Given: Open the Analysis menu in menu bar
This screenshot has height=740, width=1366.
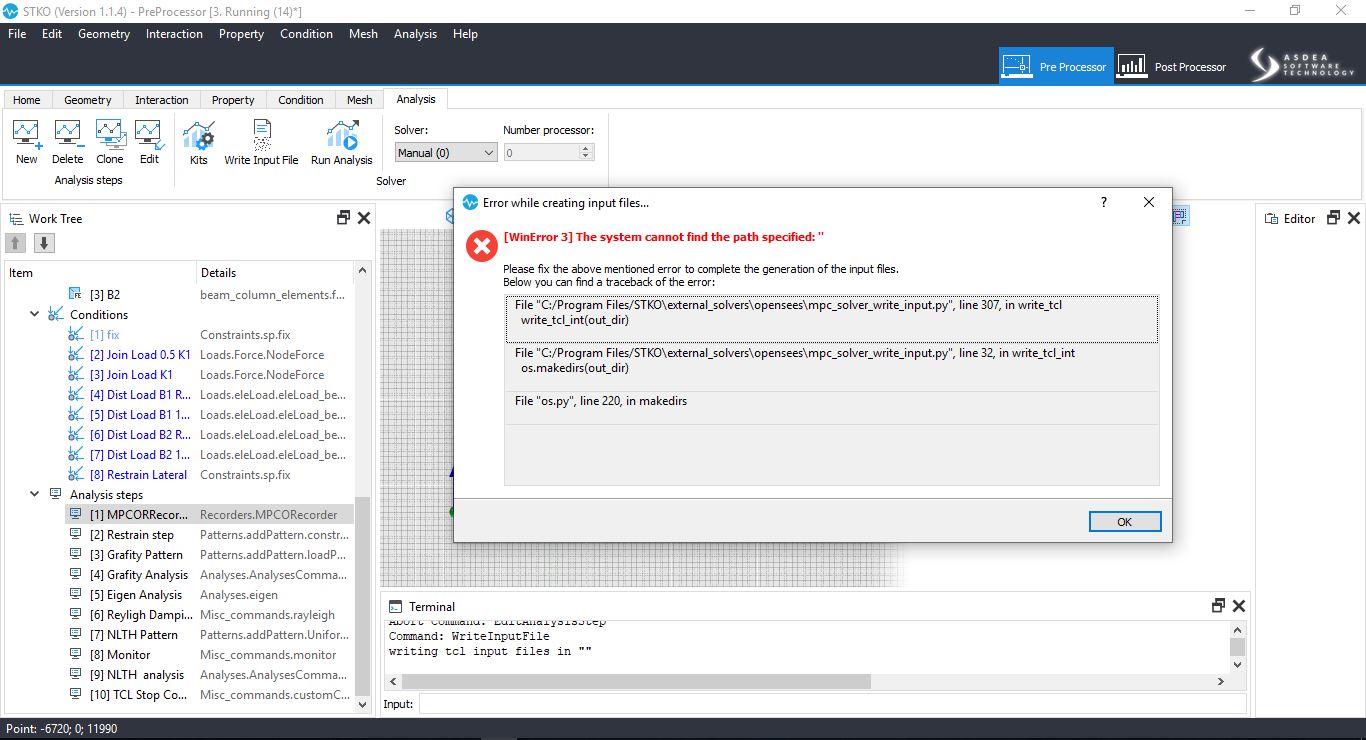Looking at the screenshot, I should click(415, 33).
